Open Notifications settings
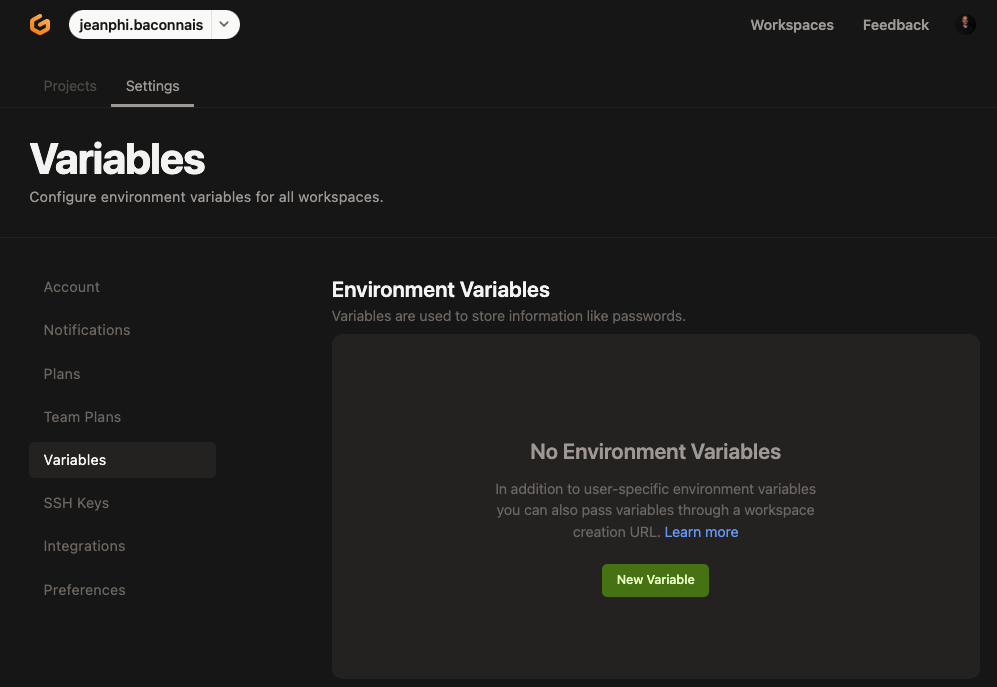This screenshot has width=997, height=687. tap(87, 330)
